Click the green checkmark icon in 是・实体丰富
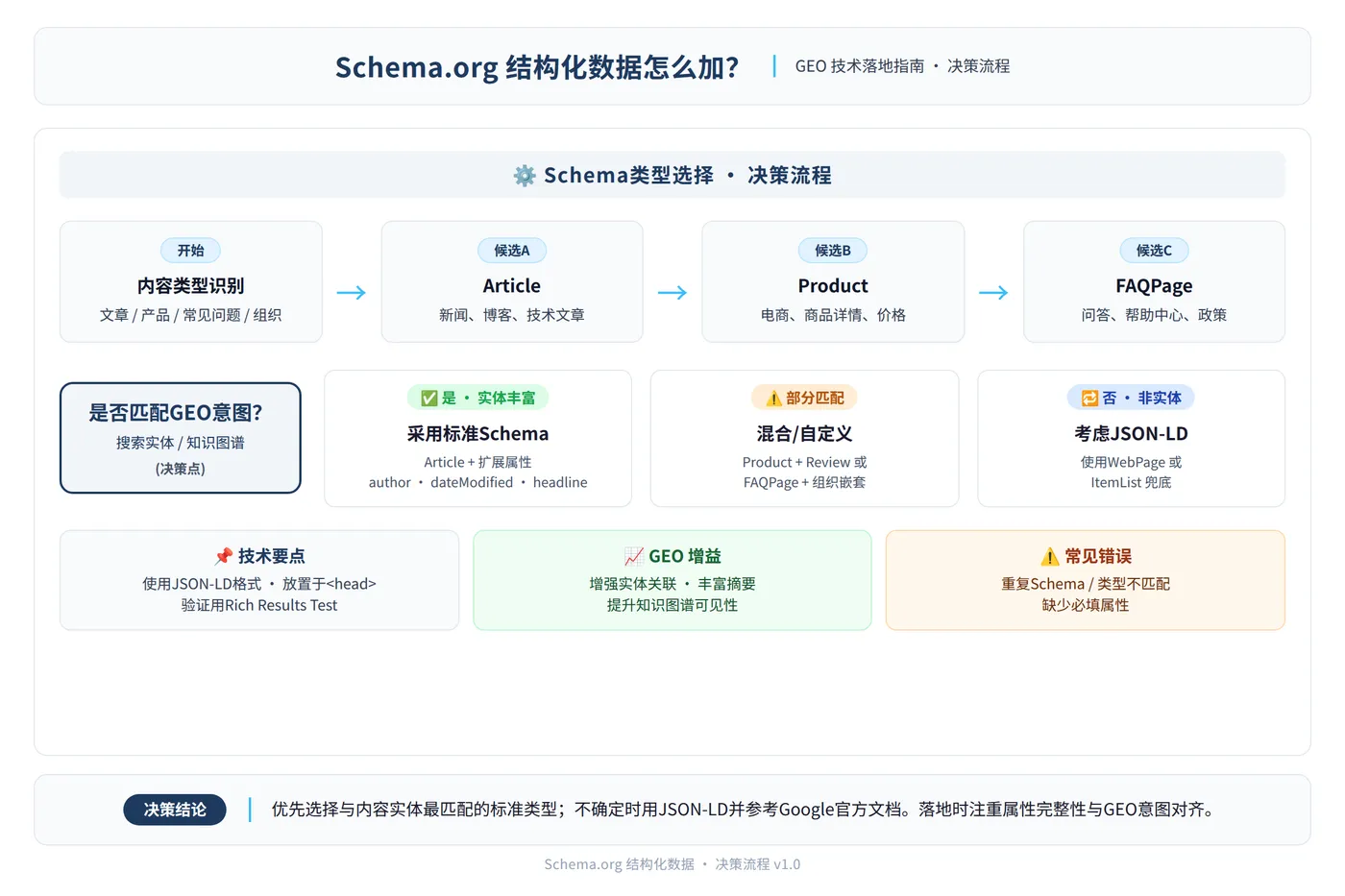The image size is (1345, 896). [428, 398]
